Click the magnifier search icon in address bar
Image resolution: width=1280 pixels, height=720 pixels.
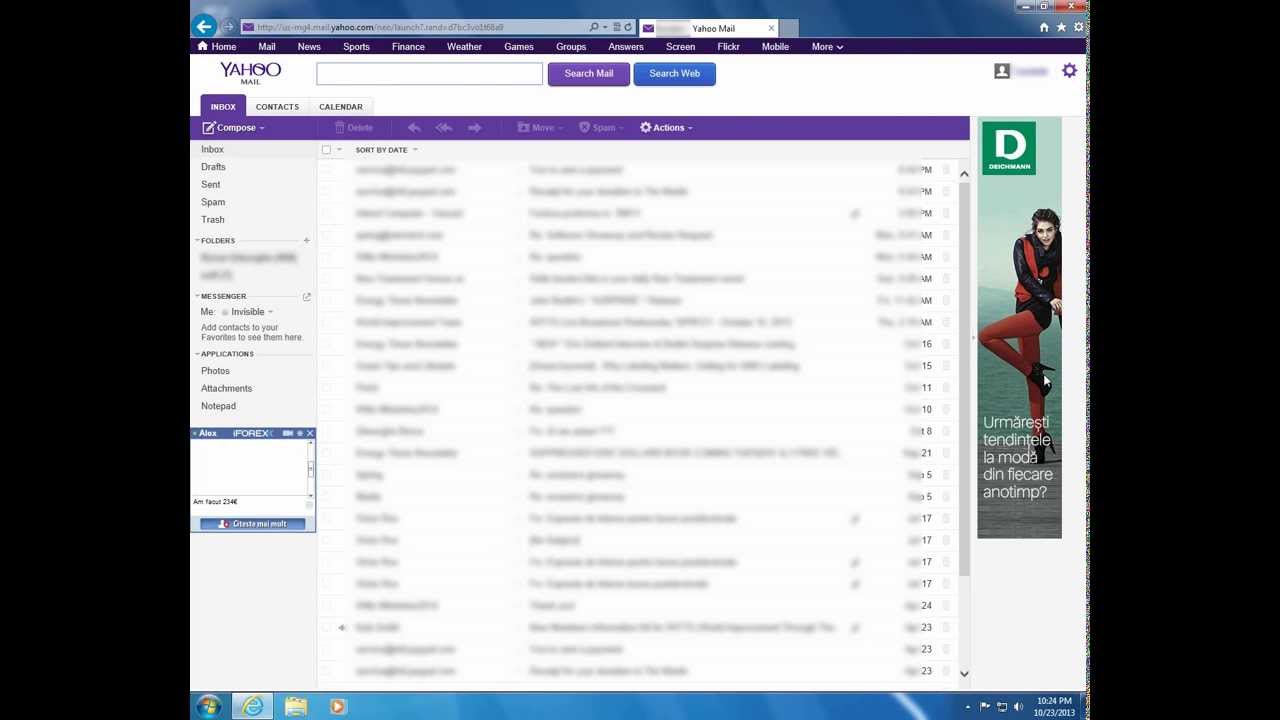(x=594, y=27)
